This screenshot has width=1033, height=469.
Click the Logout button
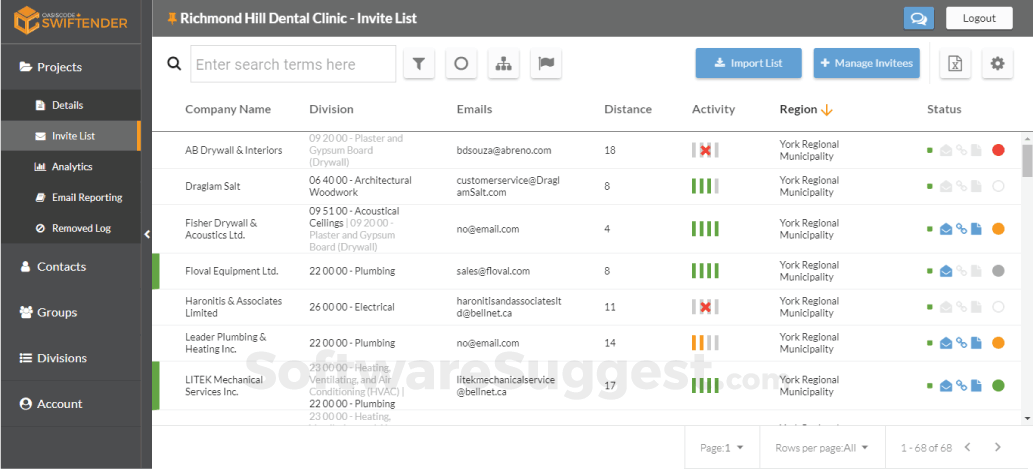coord(979,18)
